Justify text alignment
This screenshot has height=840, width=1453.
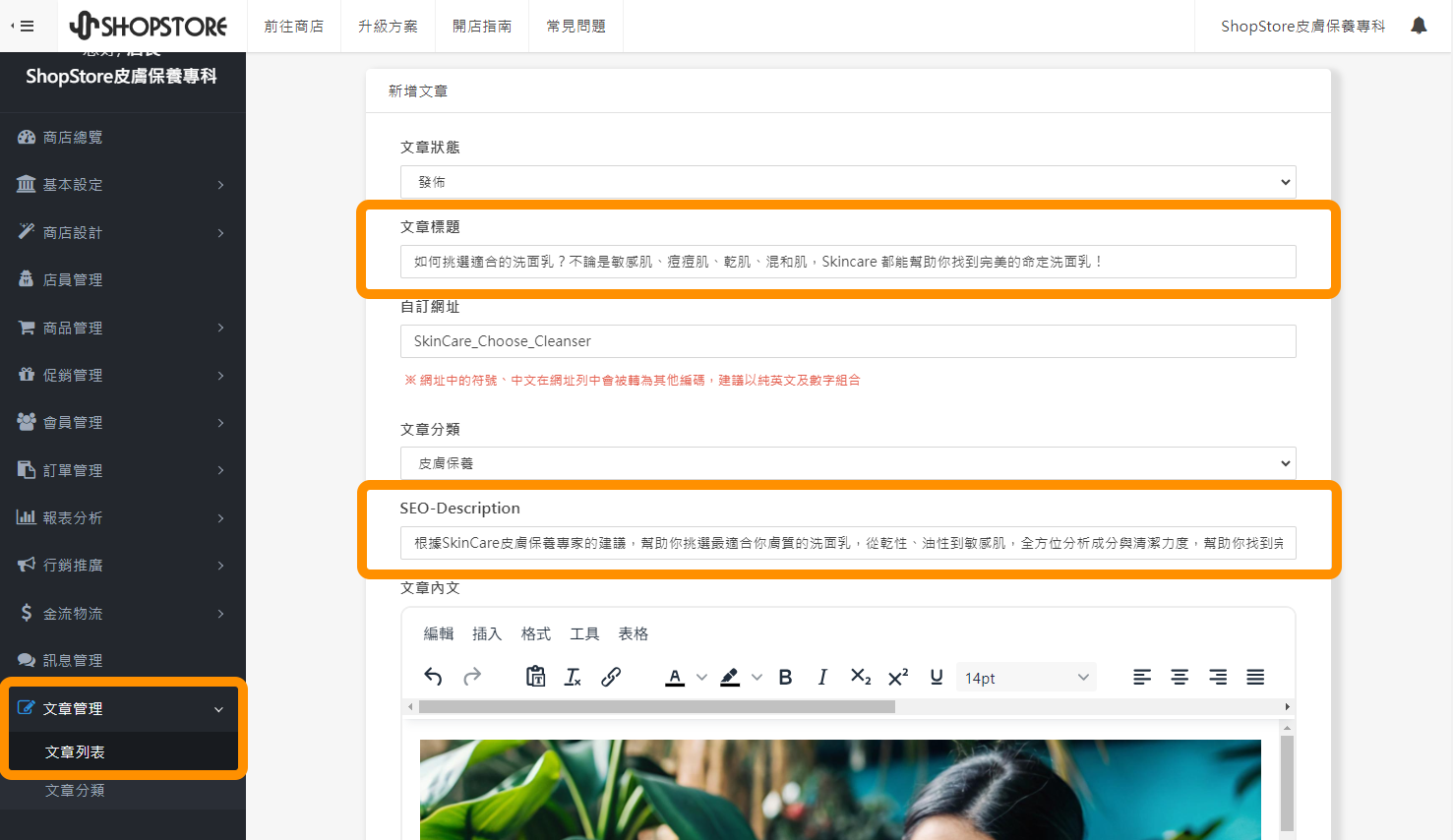pyautogui.click(x=1255, y=677)
